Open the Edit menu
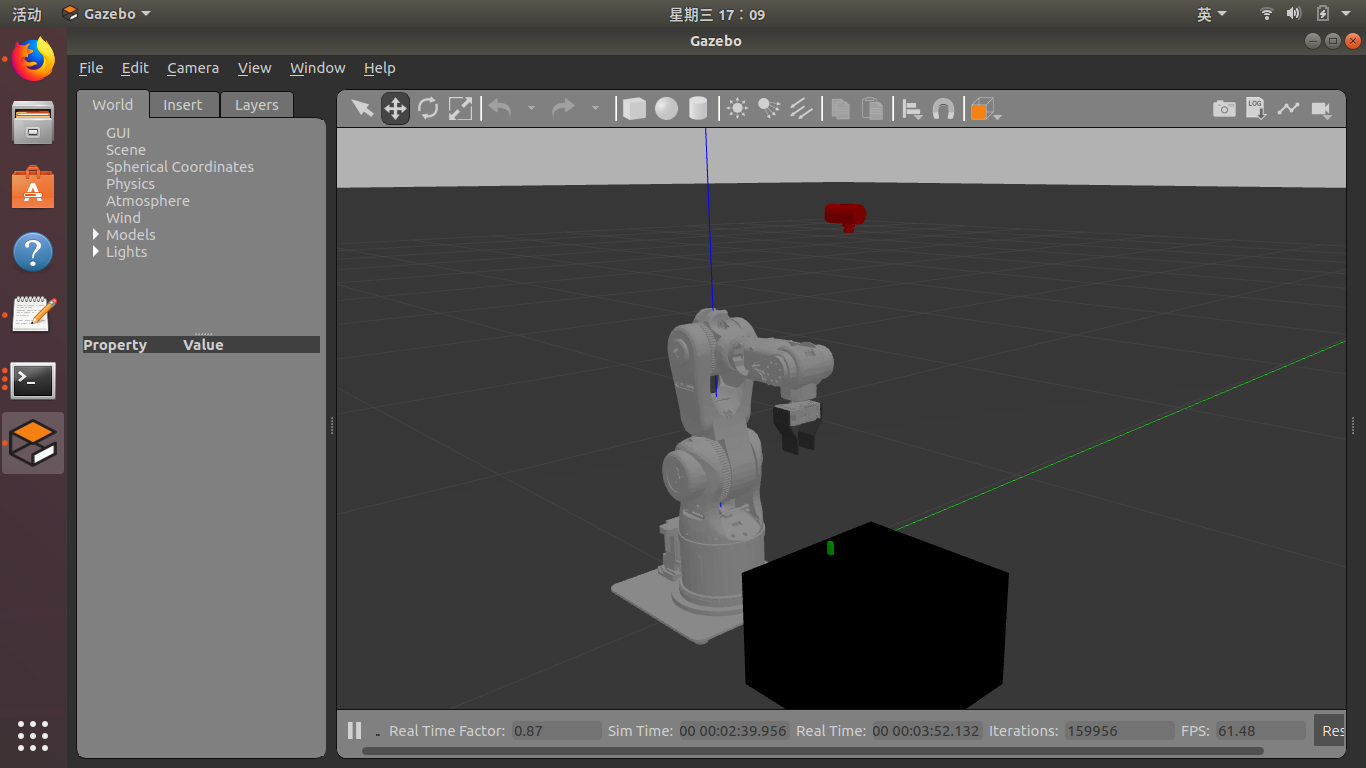The width and height of the screenshot is (1366, 768). point(135,68)
